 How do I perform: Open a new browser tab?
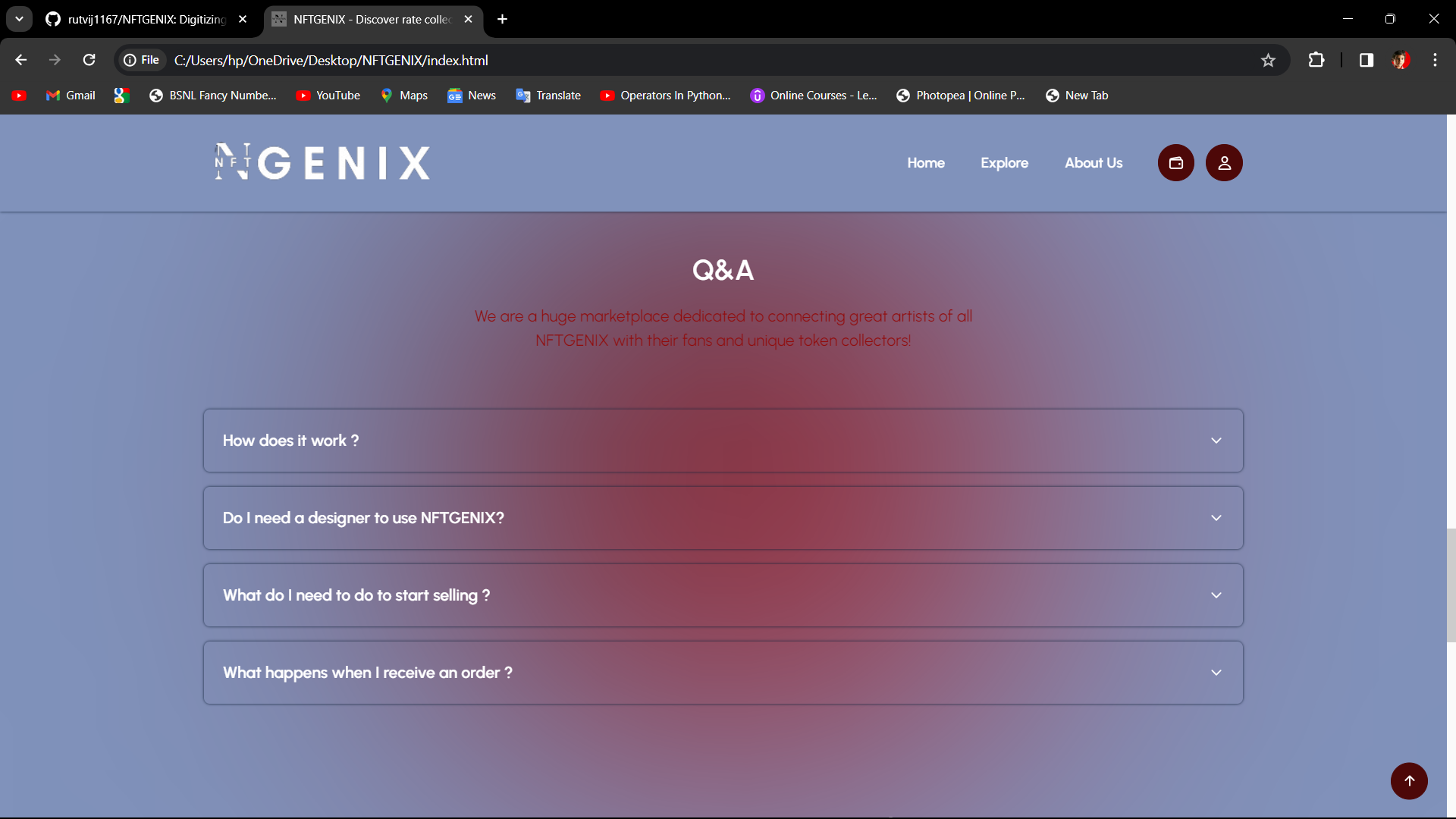502,19
